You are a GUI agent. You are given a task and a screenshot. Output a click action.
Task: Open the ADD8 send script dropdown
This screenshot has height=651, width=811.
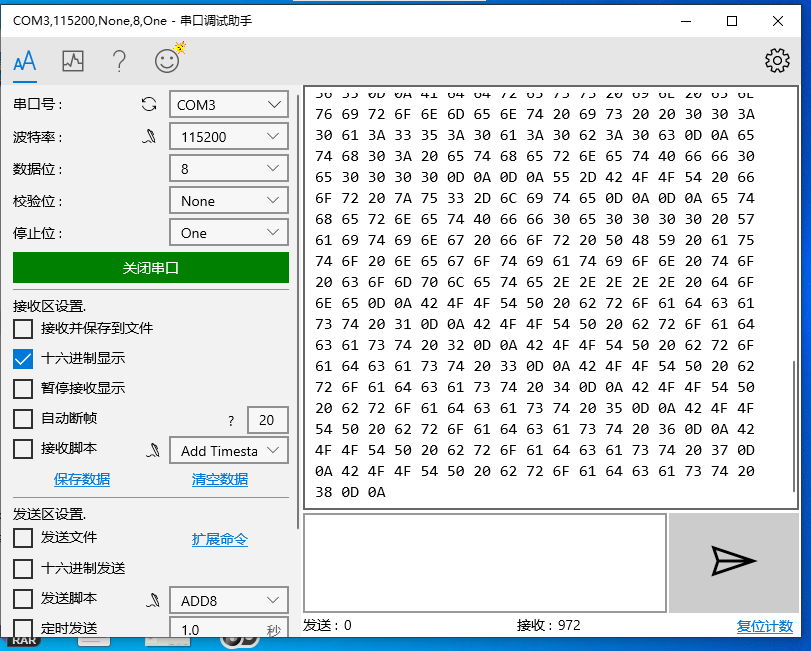point(229,601)
